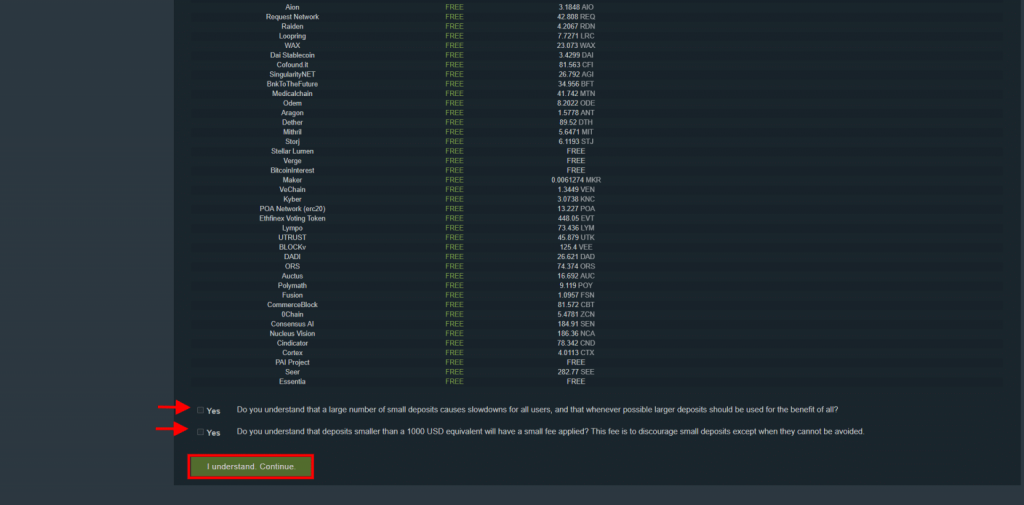
Task: Select the 'Dai Stablecoin' name
Action: coord(292,56)
